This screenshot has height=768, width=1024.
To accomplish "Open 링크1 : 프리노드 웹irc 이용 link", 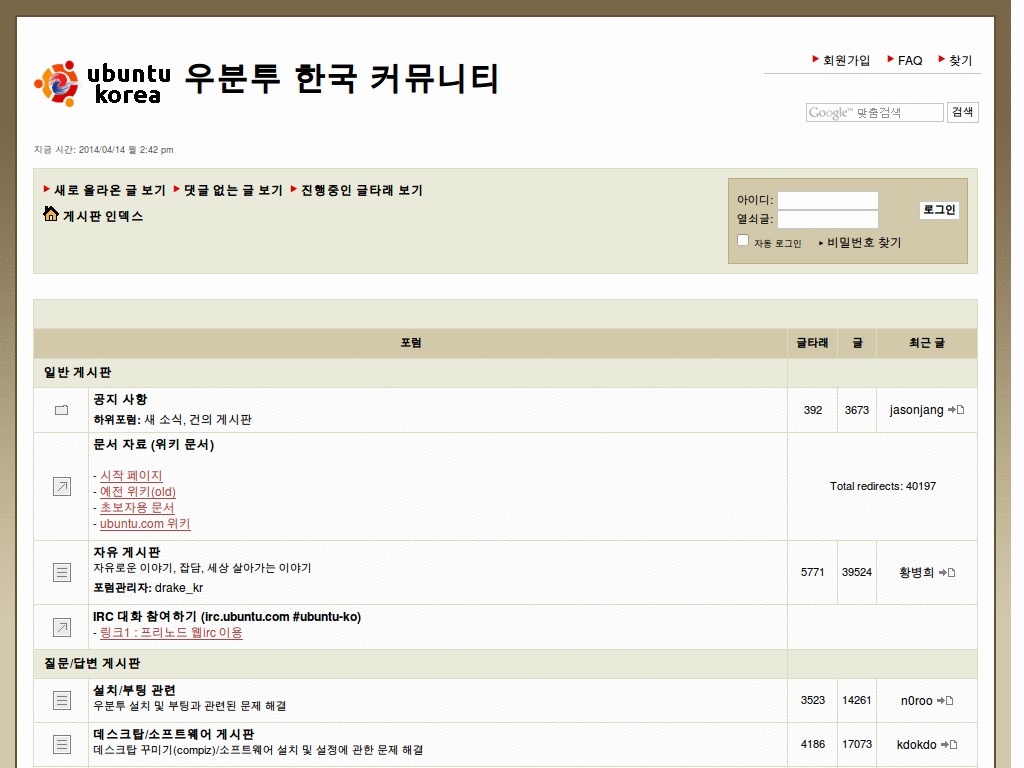I will tap(171, 633).
